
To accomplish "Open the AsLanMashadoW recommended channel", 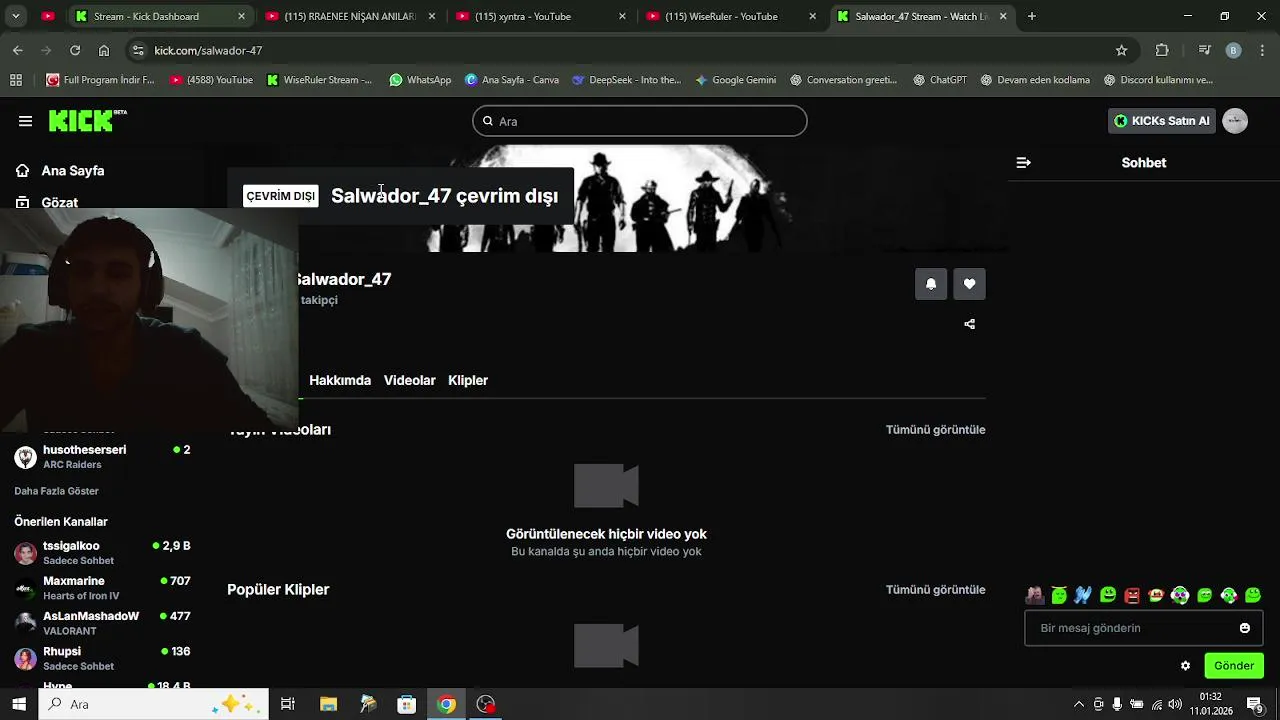I will pyautogui.click(x=102, y=623).
